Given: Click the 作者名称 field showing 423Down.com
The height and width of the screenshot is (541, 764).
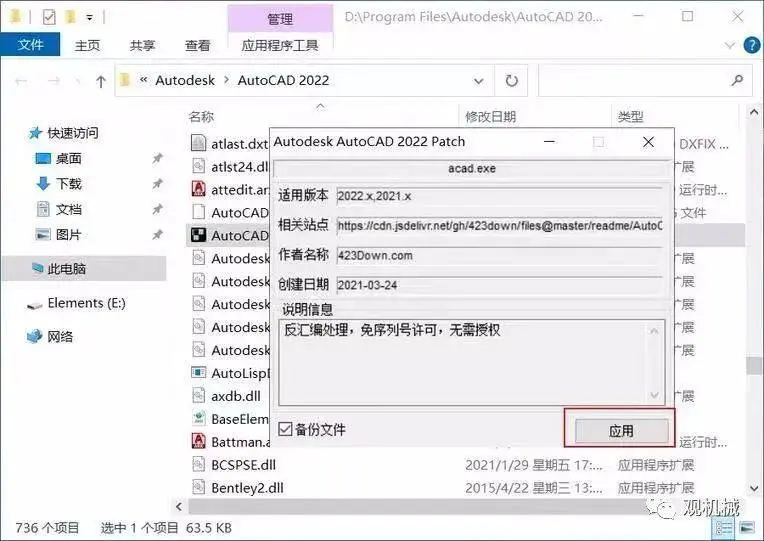Looking at the screenshot, I should click(499, 255).
